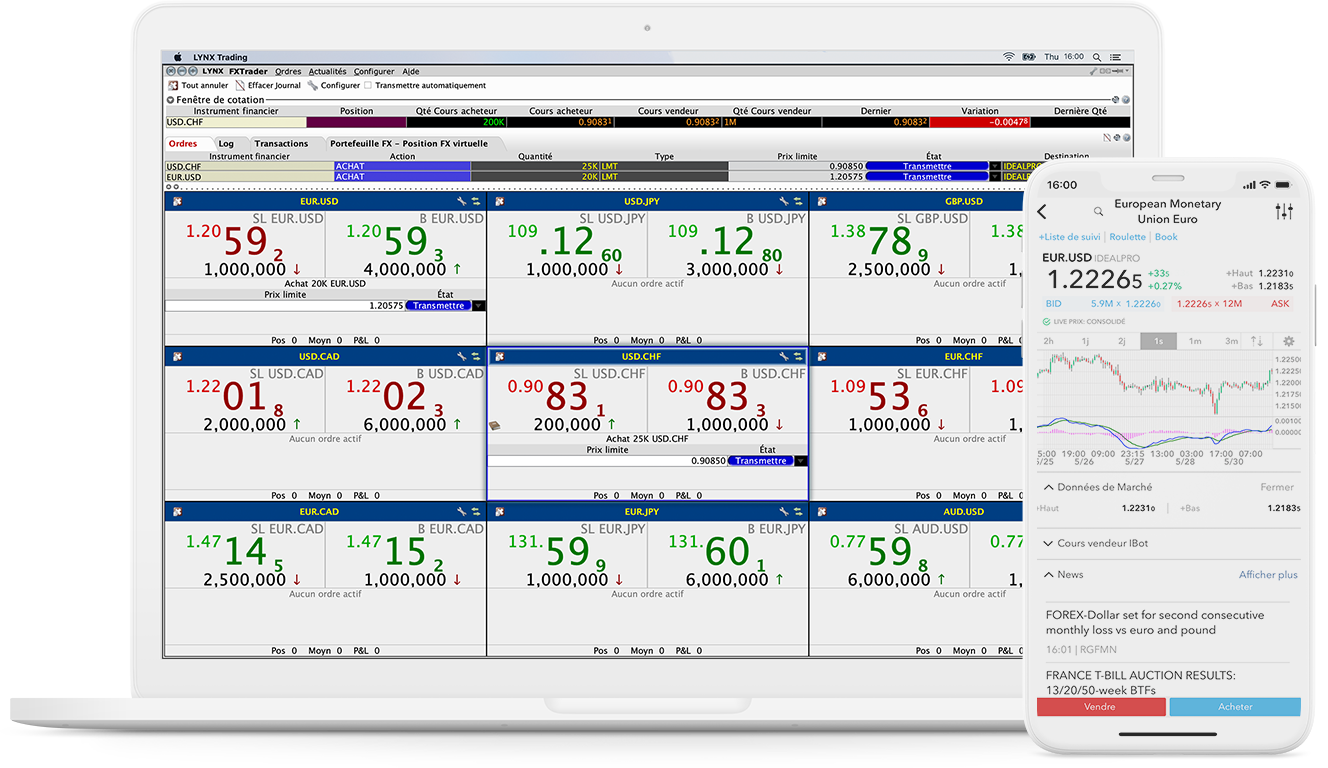Image resolution: width=1328 pixels, height=768 pixels.
Task: Click the wrench icon on USD.JPY cell
Action: pos(784,201)
